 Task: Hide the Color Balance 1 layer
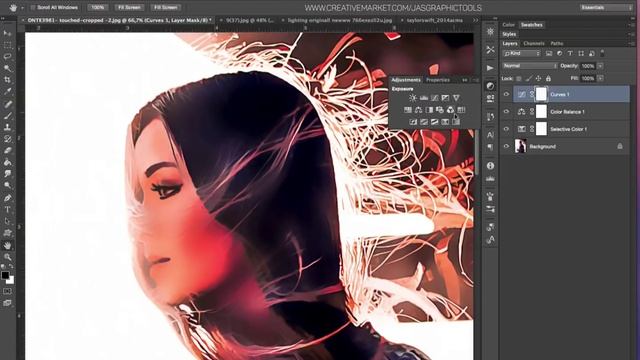coord(507,111)
